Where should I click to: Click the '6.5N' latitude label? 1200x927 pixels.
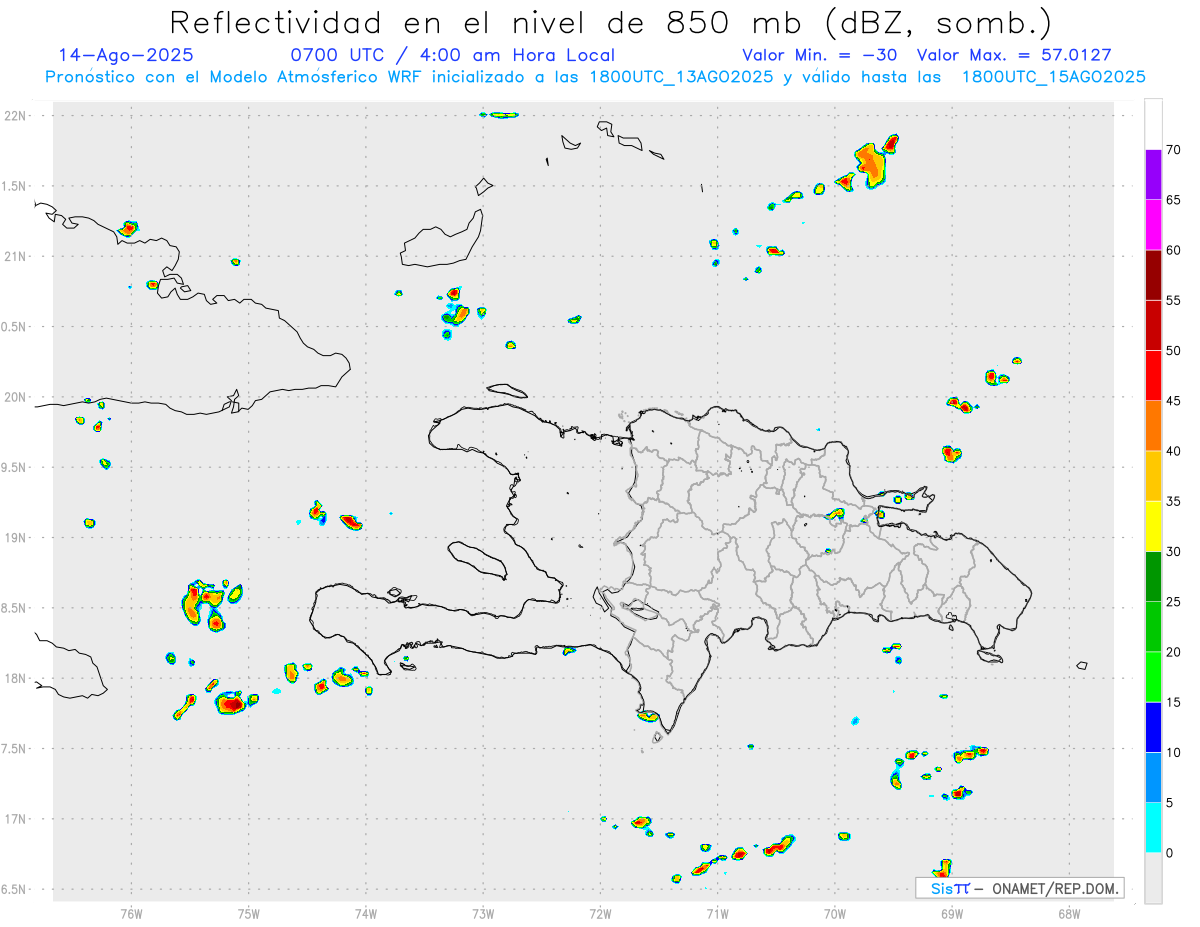[x=15, y=890]
